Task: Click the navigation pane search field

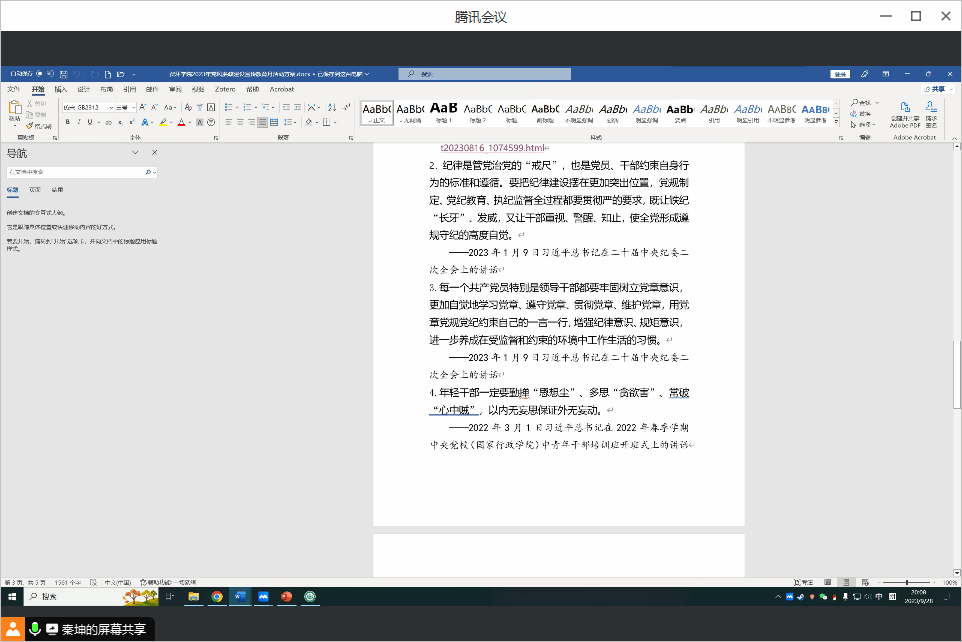Action: (x=76, y=172)
